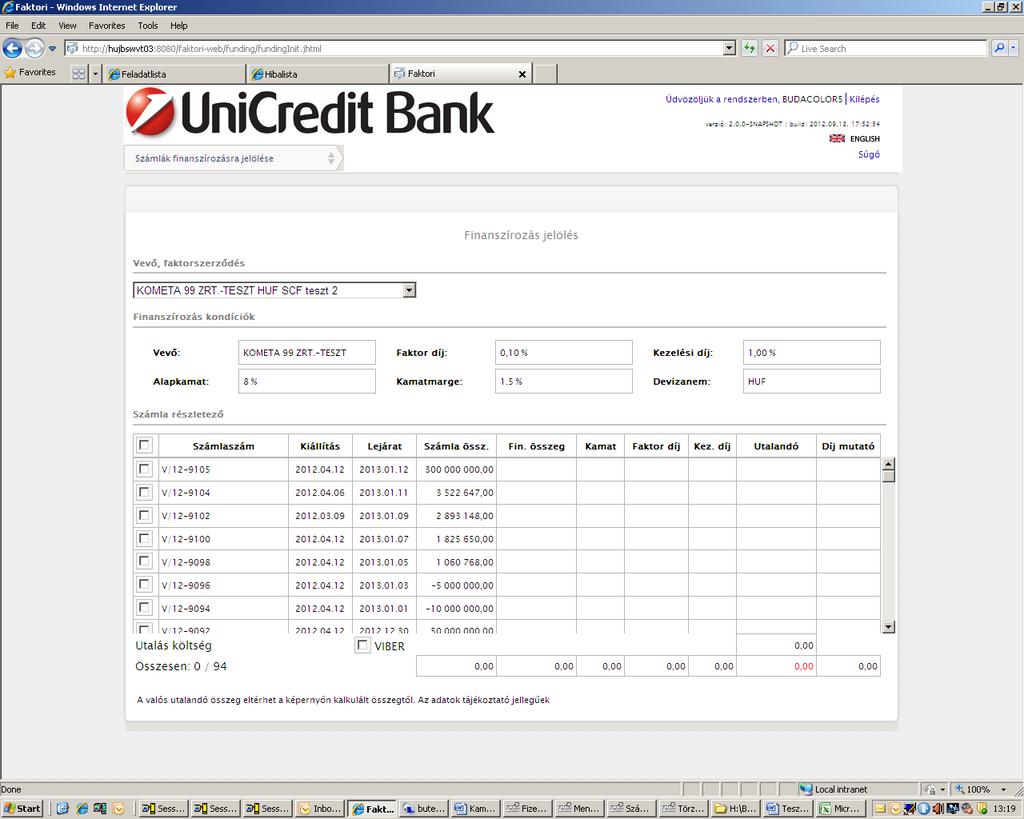Open the Windows Start menu
1024x819 pixels.
click(x=22, y=809)
